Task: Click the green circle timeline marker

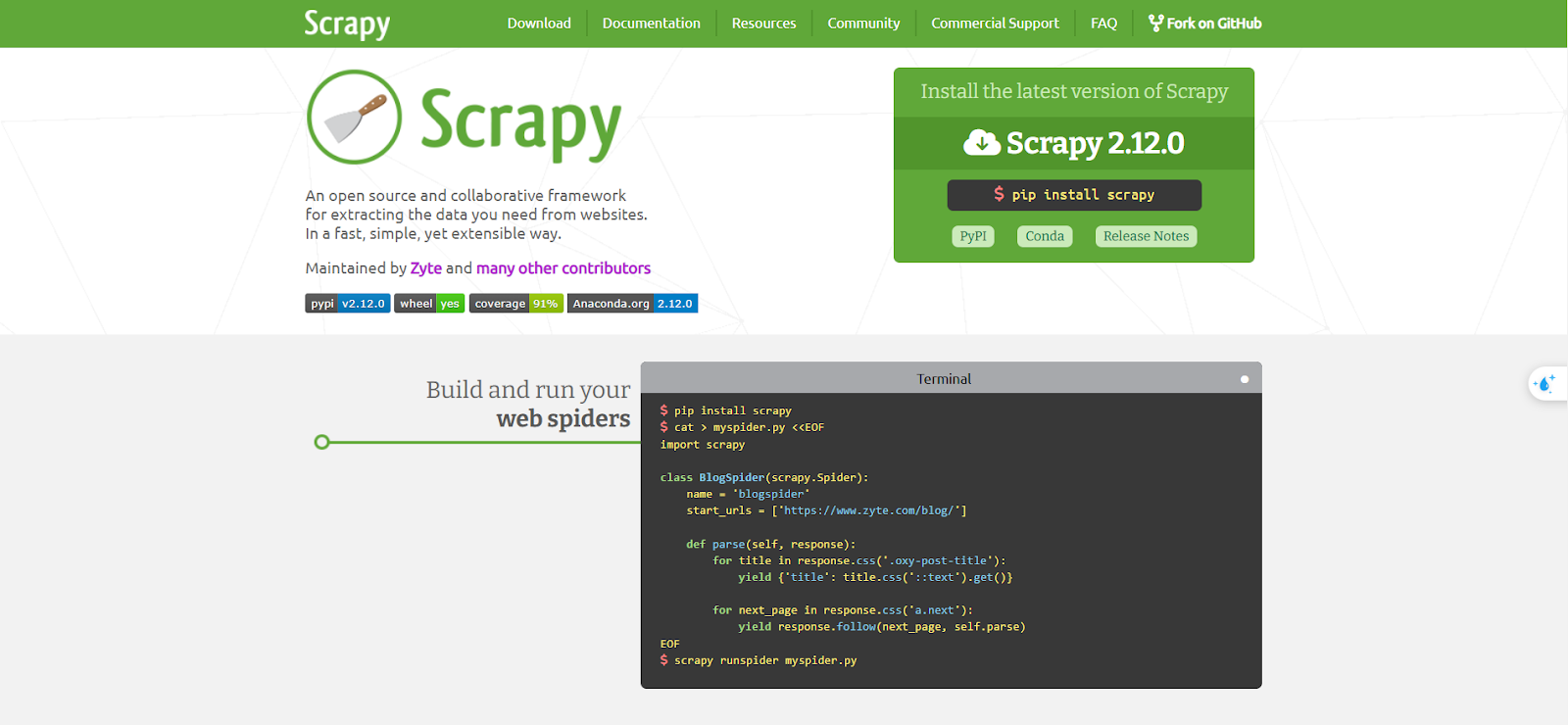Action: point(321,442)
